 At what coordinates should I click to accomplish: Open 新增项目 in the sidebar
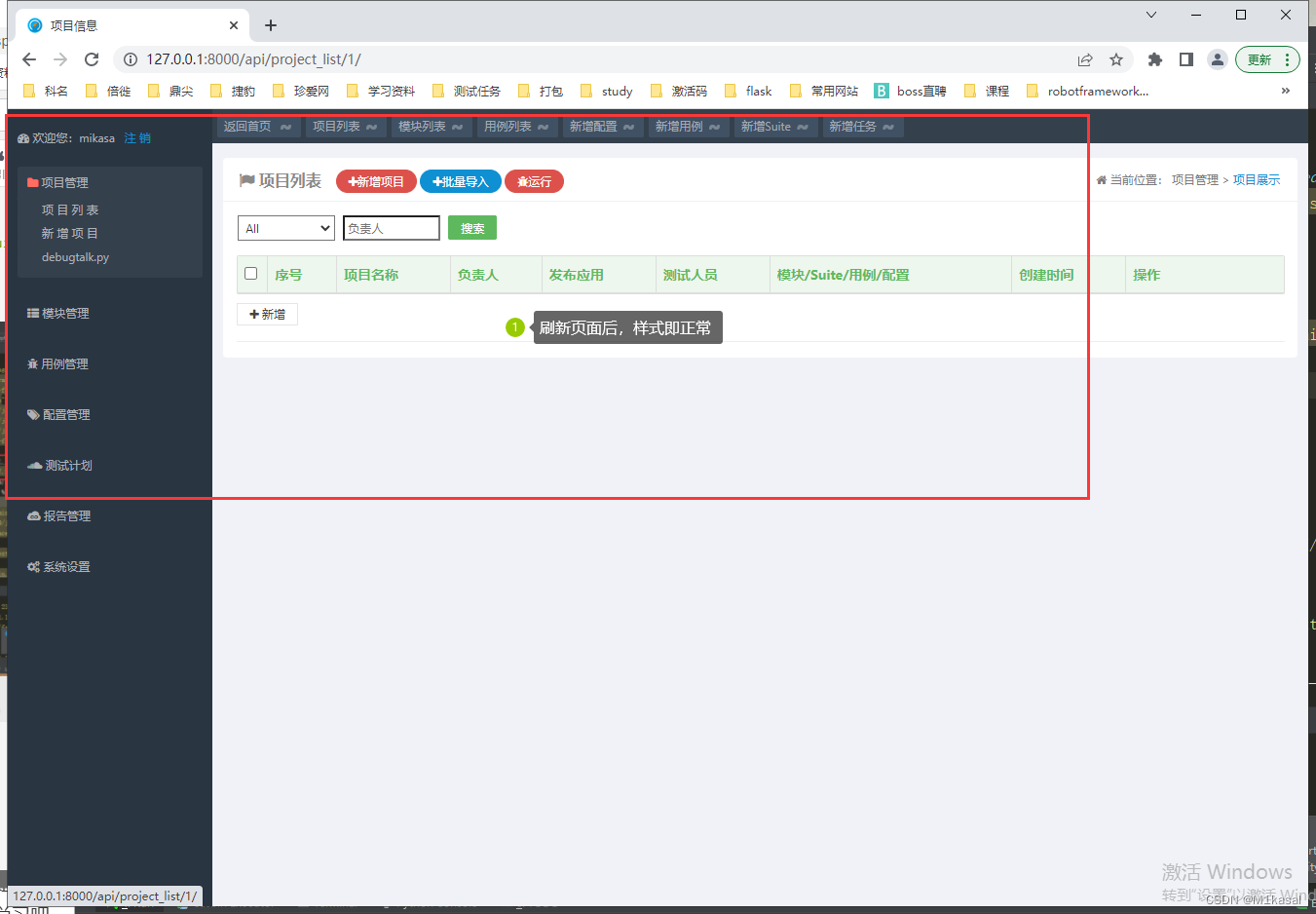(x=70, y=233)
